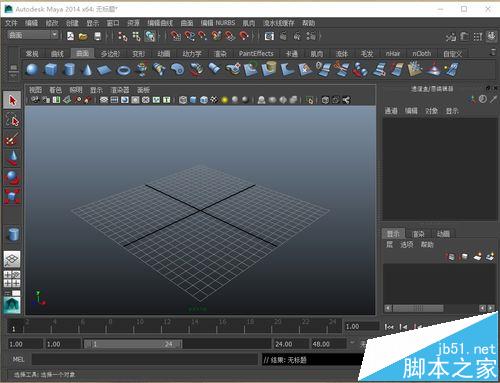This screenshot has width=500, height=383.
Task: Click the Select by Component Type icon
Action: click(150, 36)
